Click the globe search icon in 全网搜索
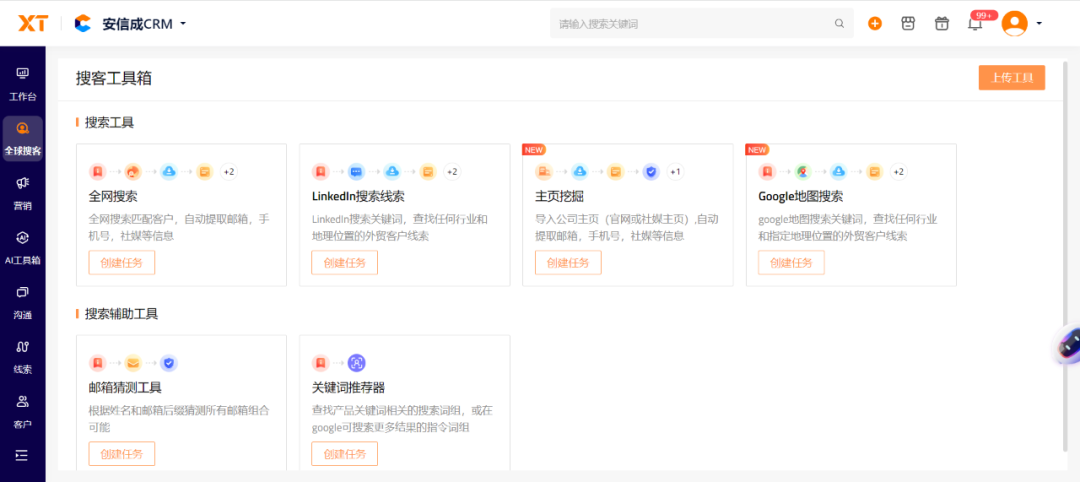The image size is (1080, 482). pos(133,171)
